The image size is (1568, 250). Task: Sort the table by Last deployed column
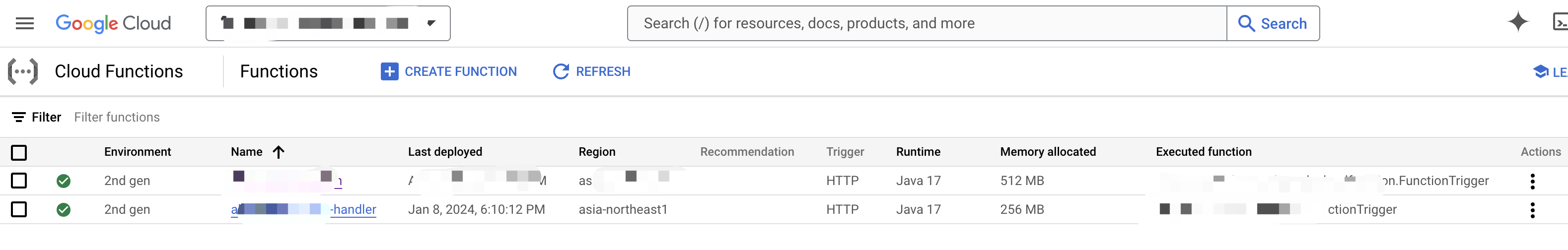pyautogui.click(x=445, y=152)
